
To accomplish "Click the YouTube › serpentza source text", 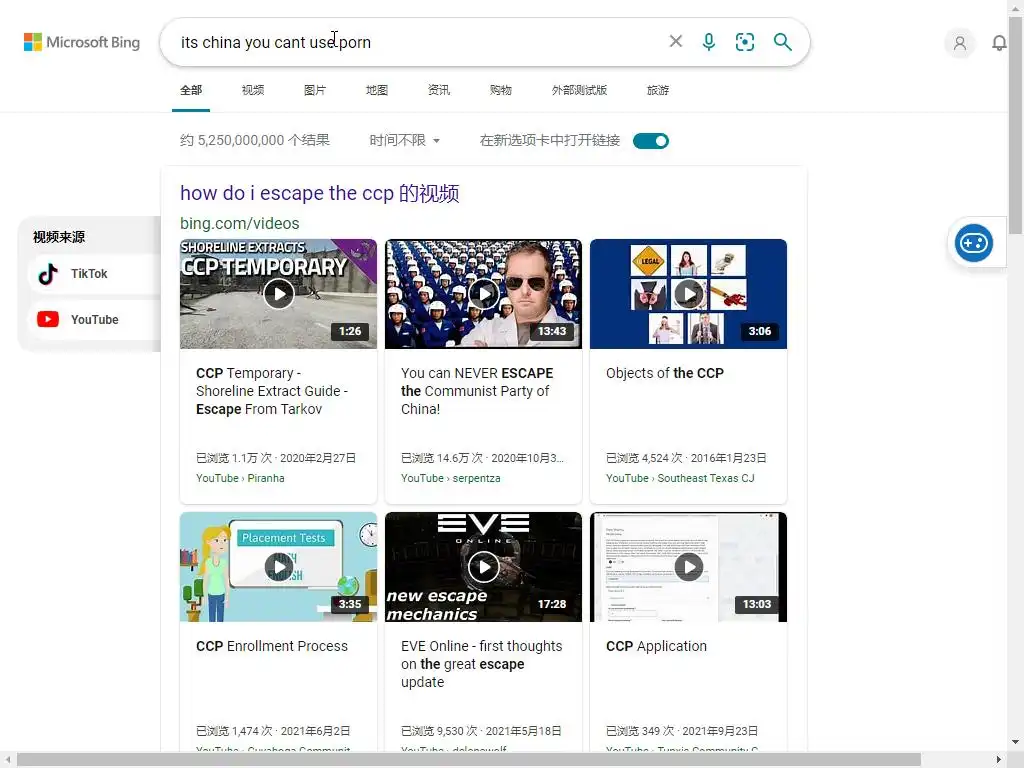I will [451, 478].
